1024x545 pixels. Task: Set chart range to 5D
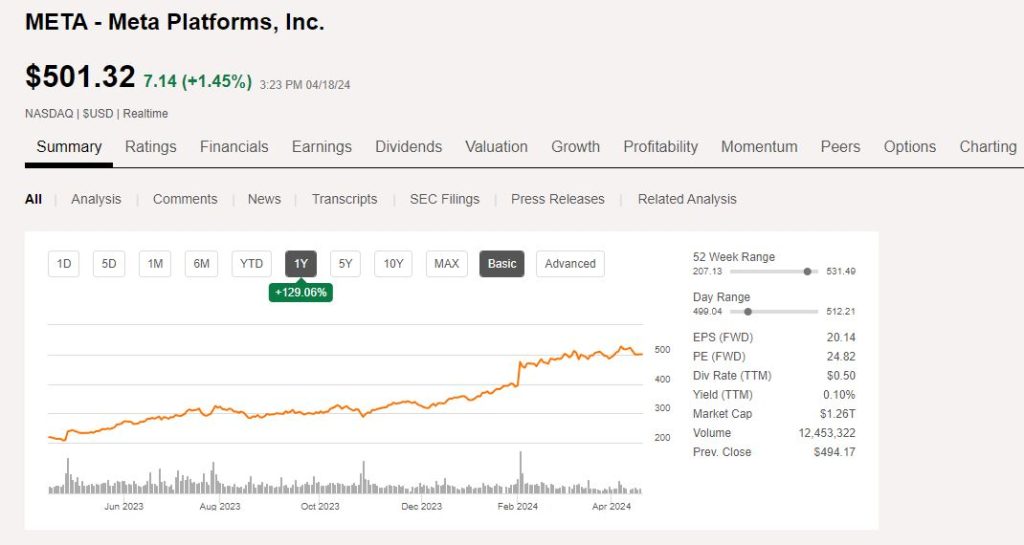tap(108, 264)
